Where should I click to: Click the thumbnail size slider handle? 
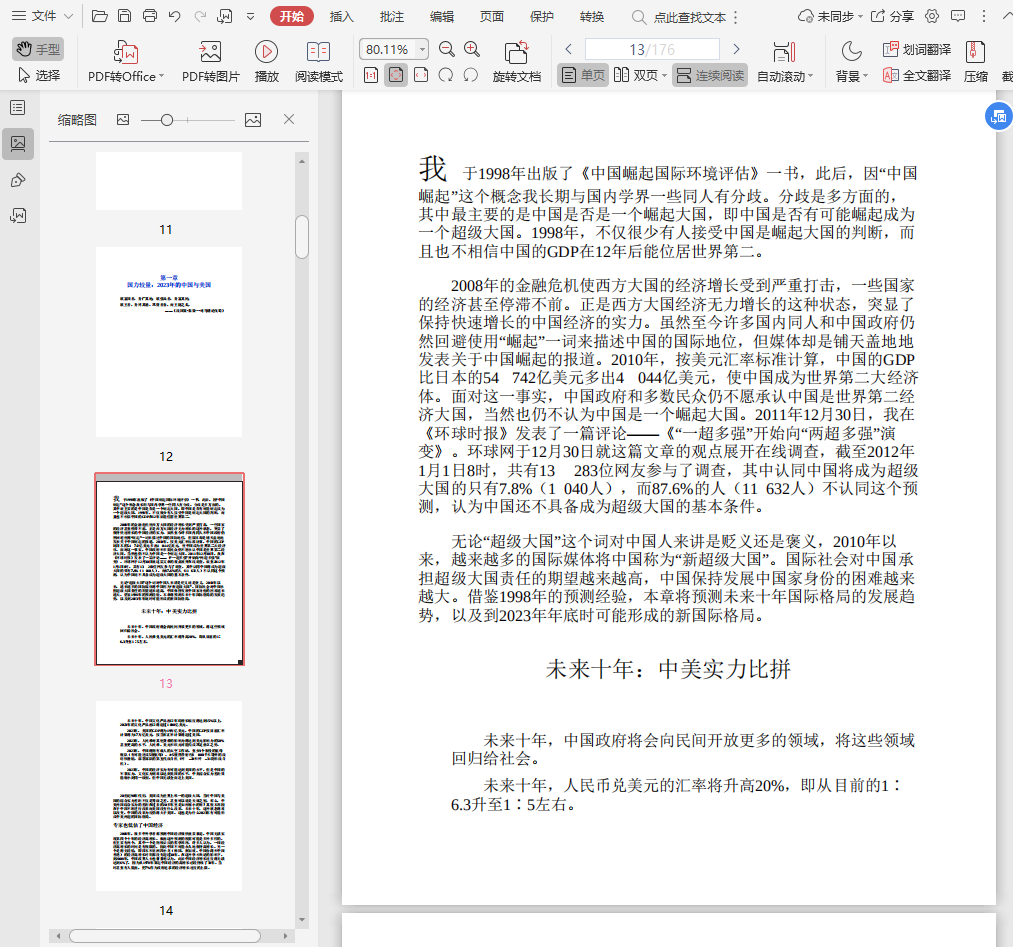(x=167, y=120)
